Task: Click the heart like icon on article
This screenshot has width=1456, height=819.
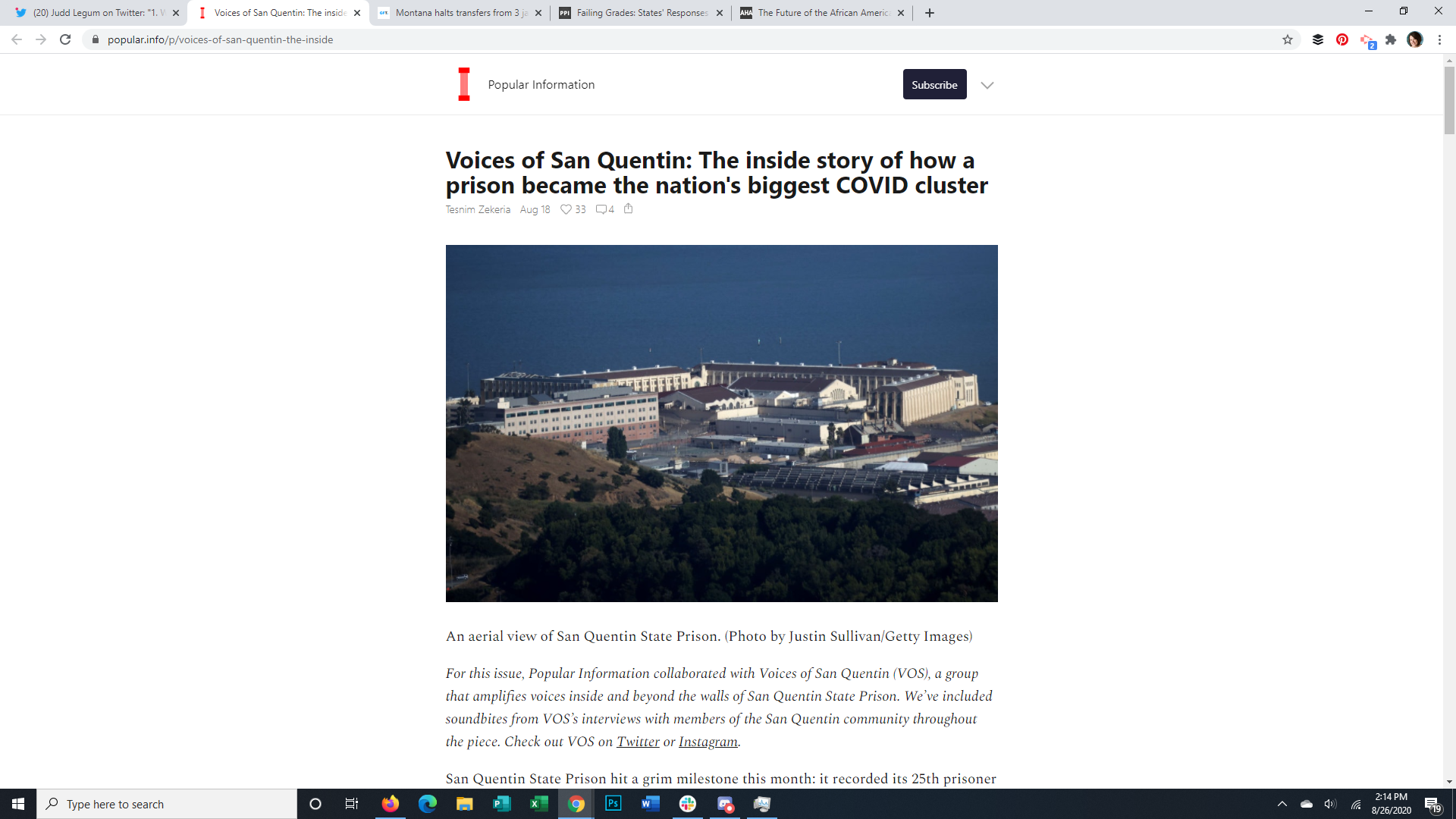Action: point(566,209)
